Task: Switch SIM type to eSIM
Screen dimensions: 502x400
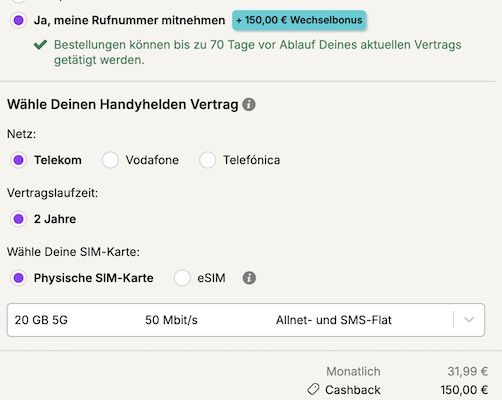Action: coord(182,278)
